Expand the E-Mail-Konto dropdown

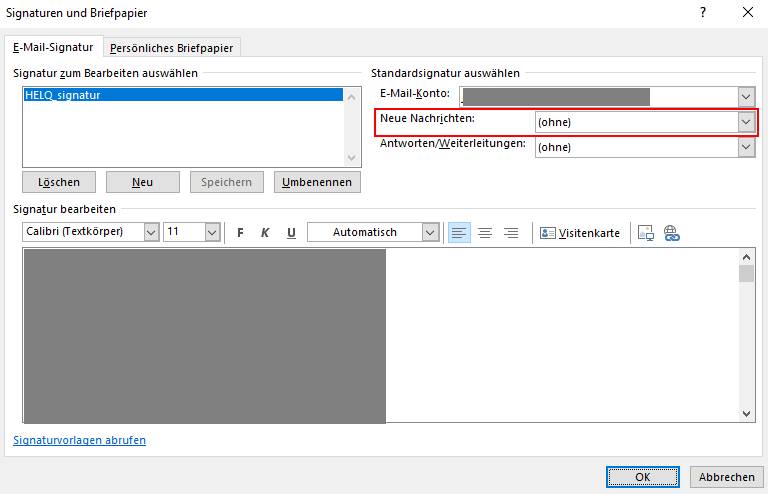tap(745, 96)
